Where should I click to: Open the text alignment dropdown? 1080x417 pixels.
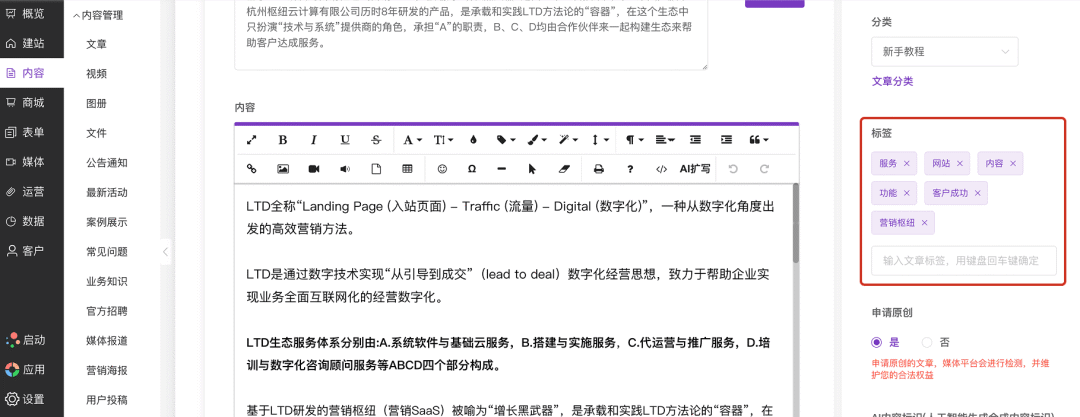pos(665,140)
